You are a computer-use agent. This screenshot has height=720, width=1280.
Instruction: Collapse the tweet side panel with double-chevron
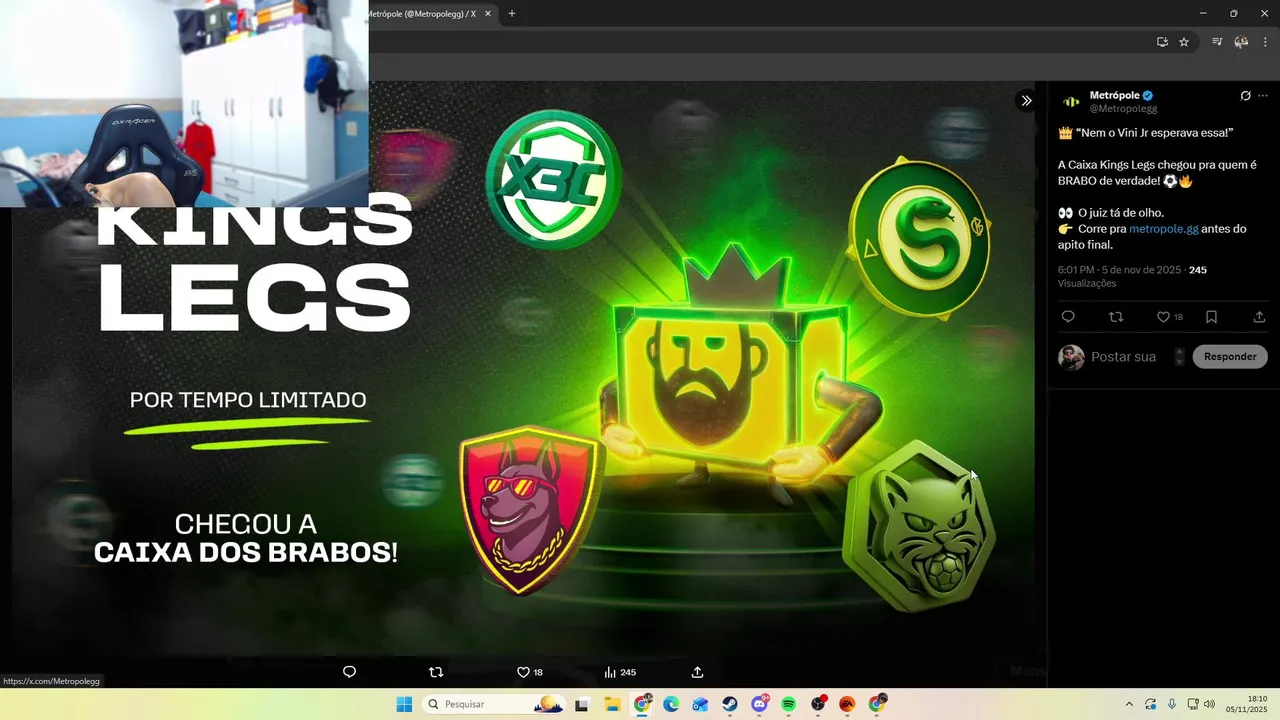(x=1026, y=101)
